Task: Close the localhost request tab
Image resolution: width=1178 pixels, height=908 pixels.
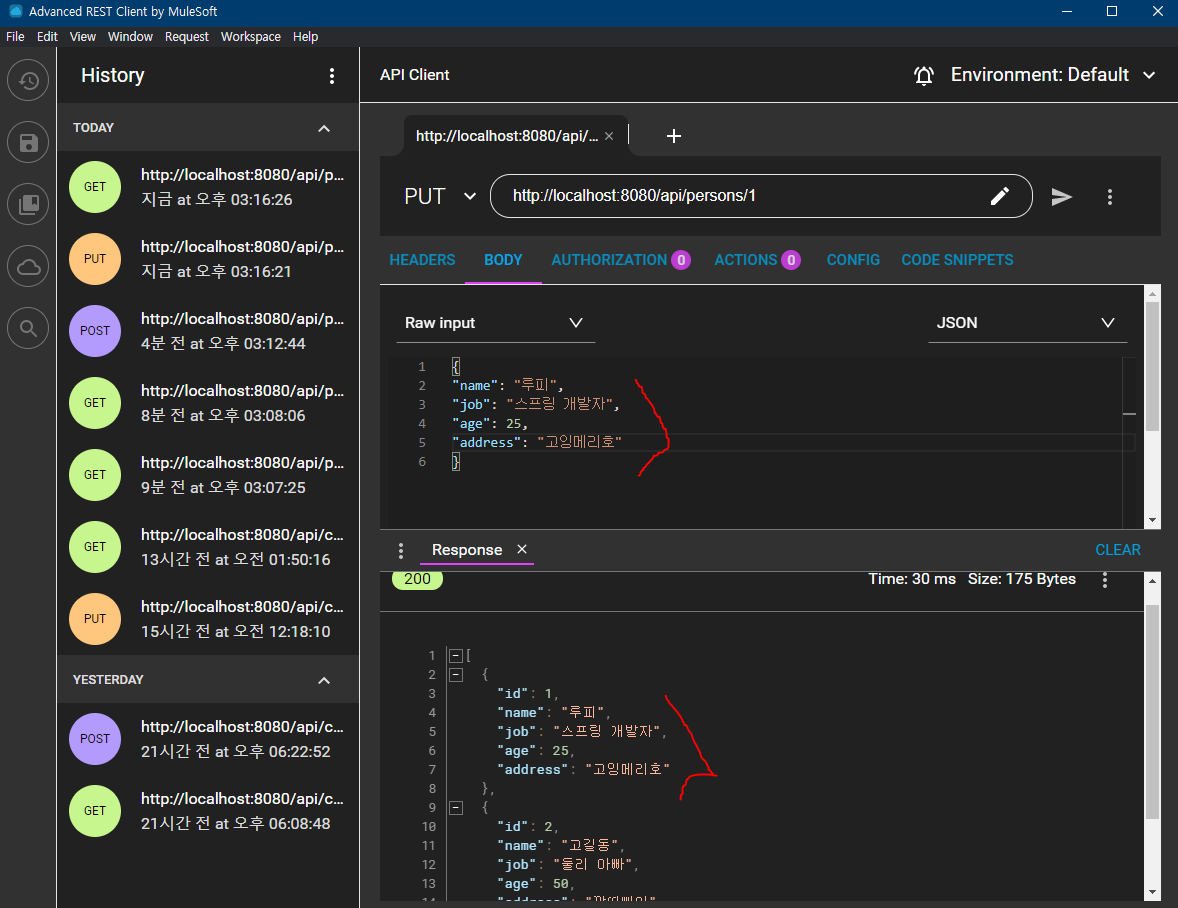Action: point(609,136)
